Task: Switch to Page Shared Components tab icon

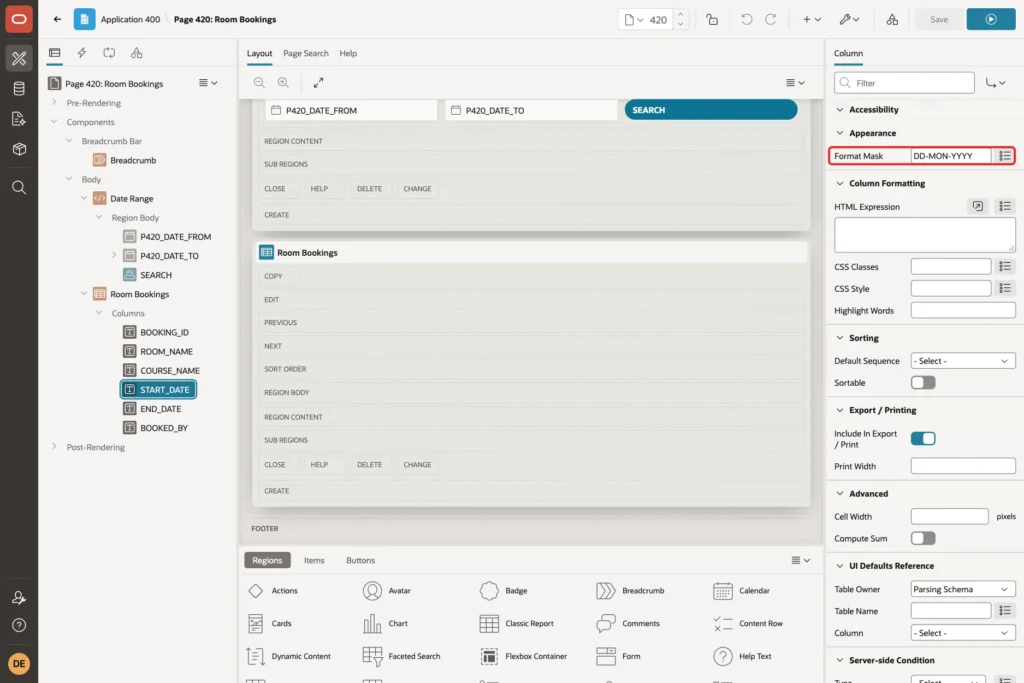Action: tap(136, 53)
